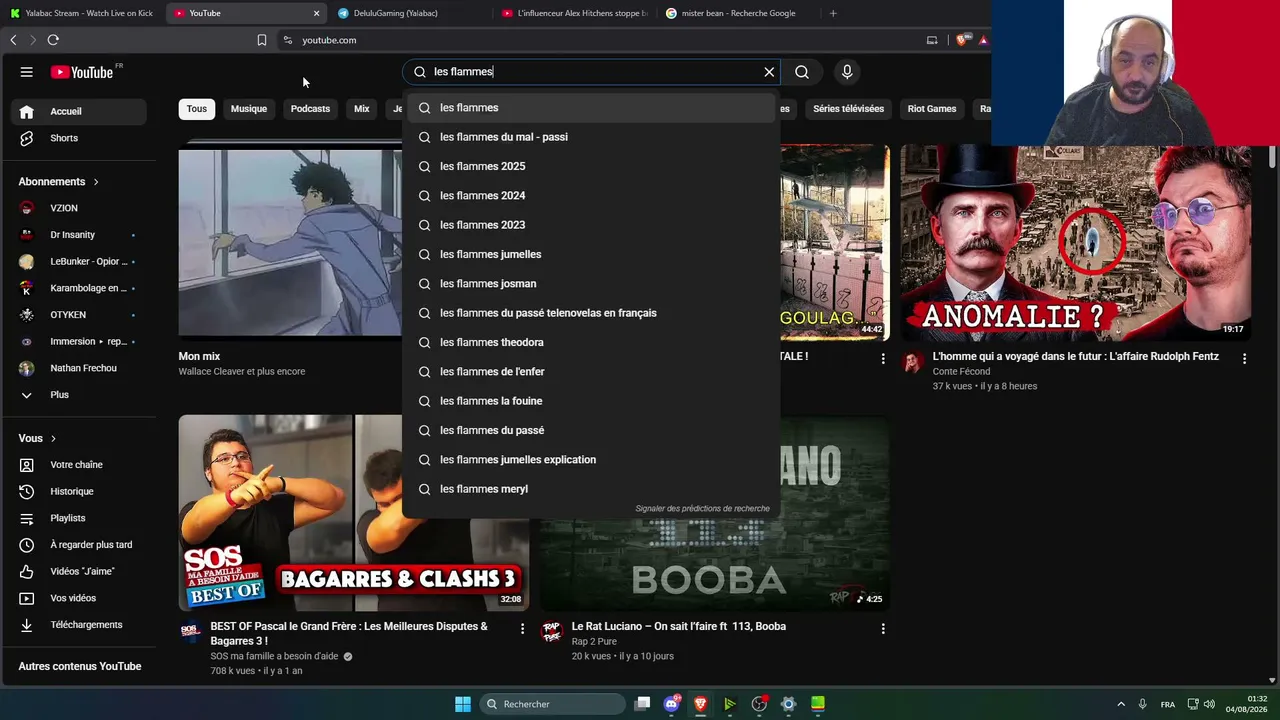Open the Dr Insanity channel

click(78, 235)
